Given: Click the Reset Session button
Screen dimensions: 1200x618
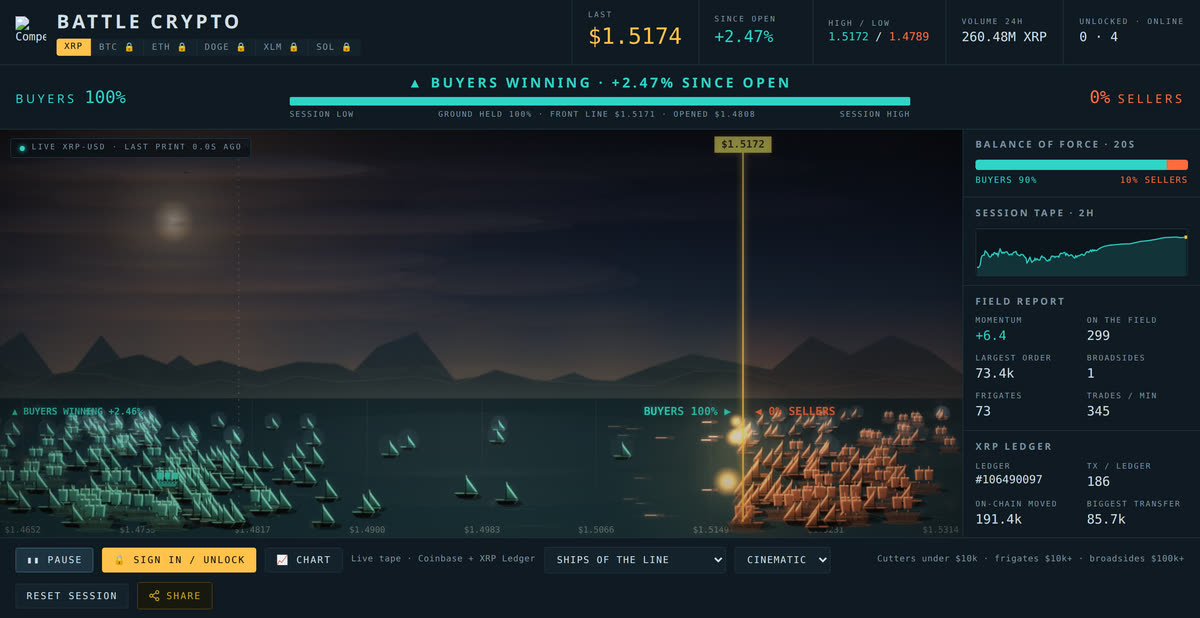Looking at the screenshot, I should point(71,596).
